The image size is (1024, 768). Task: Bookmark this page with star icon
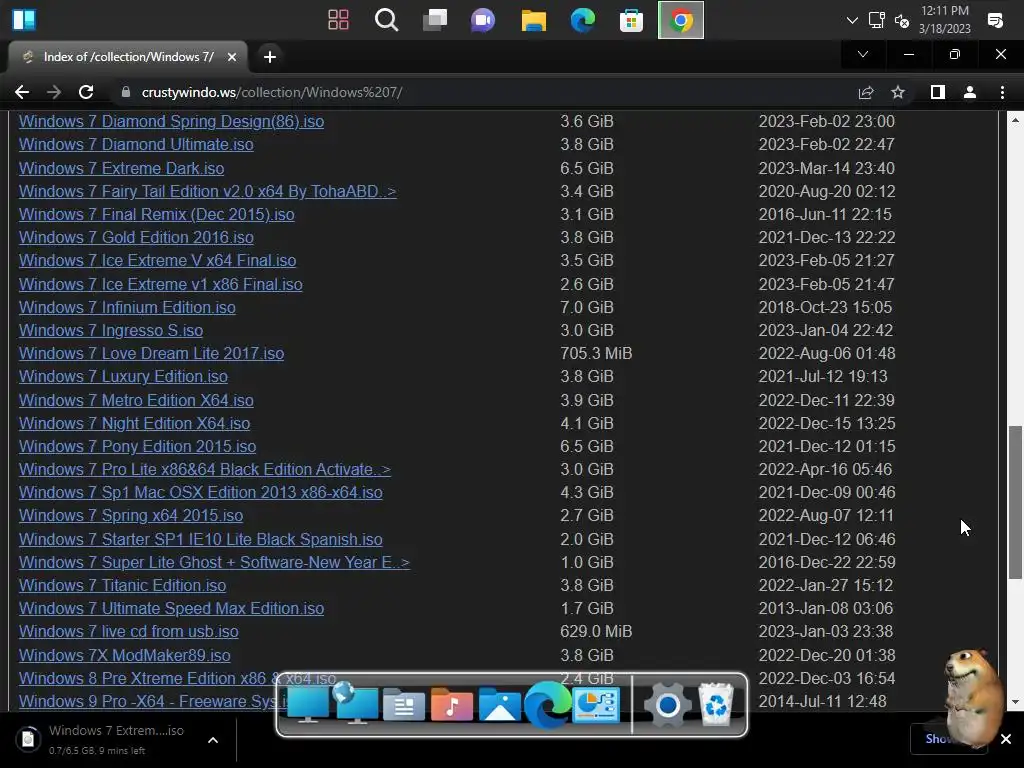[x=898, y=92]
